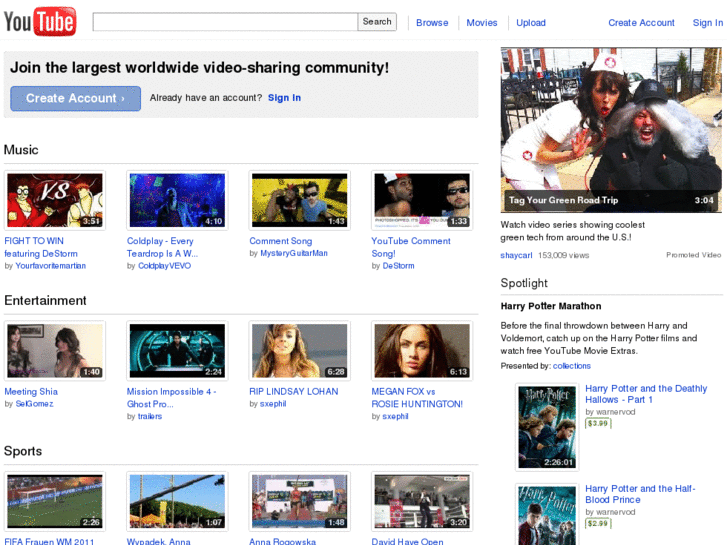
Task: Click collections link in Spotlight
Action: click(x=572, y=366)
